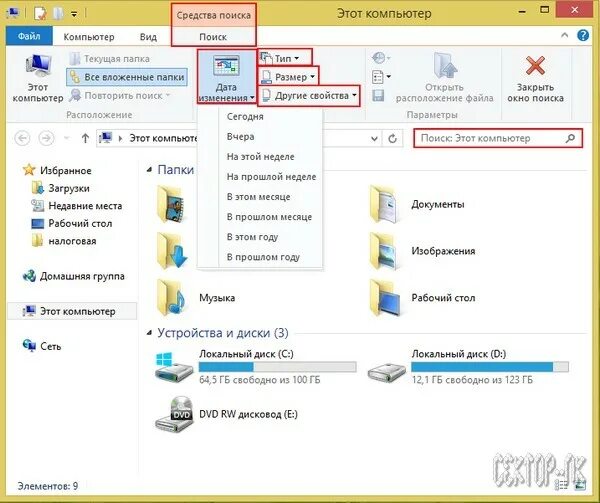Select Рабочий стол folder in content
The height and width of the screenshot is (503, 600).
pos(423,298)
